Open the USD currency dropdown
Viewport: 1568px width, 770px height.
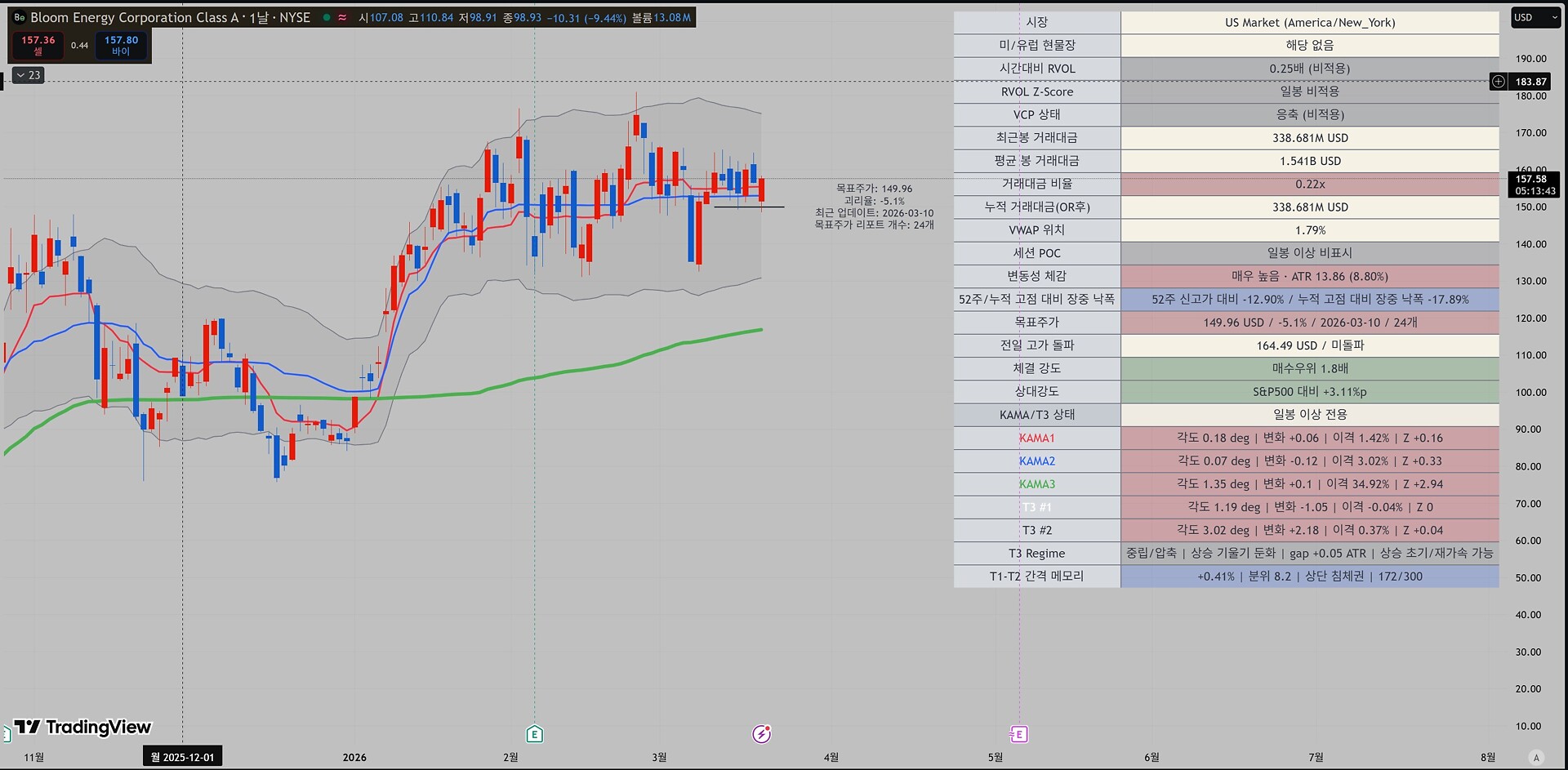(1535, 17)
